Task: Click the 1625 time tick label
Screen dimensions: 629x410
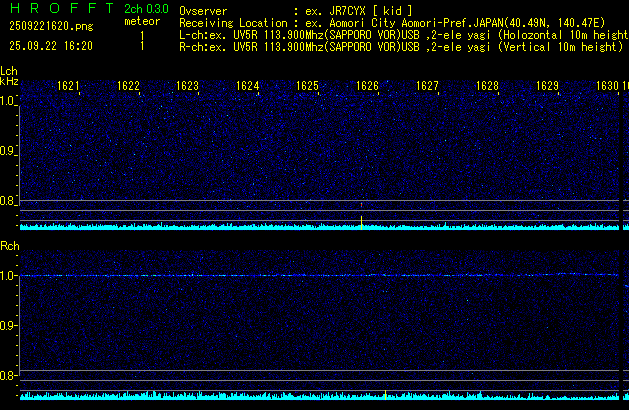Action: click(308, 86)
